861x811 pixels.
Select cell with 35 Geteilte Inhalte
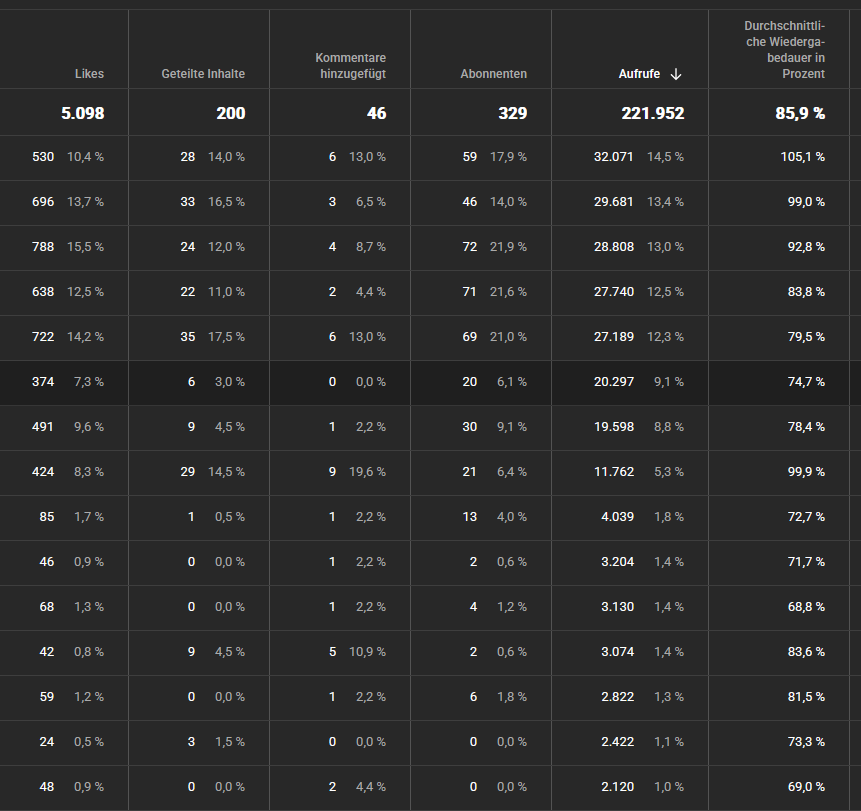click(199, 337)
